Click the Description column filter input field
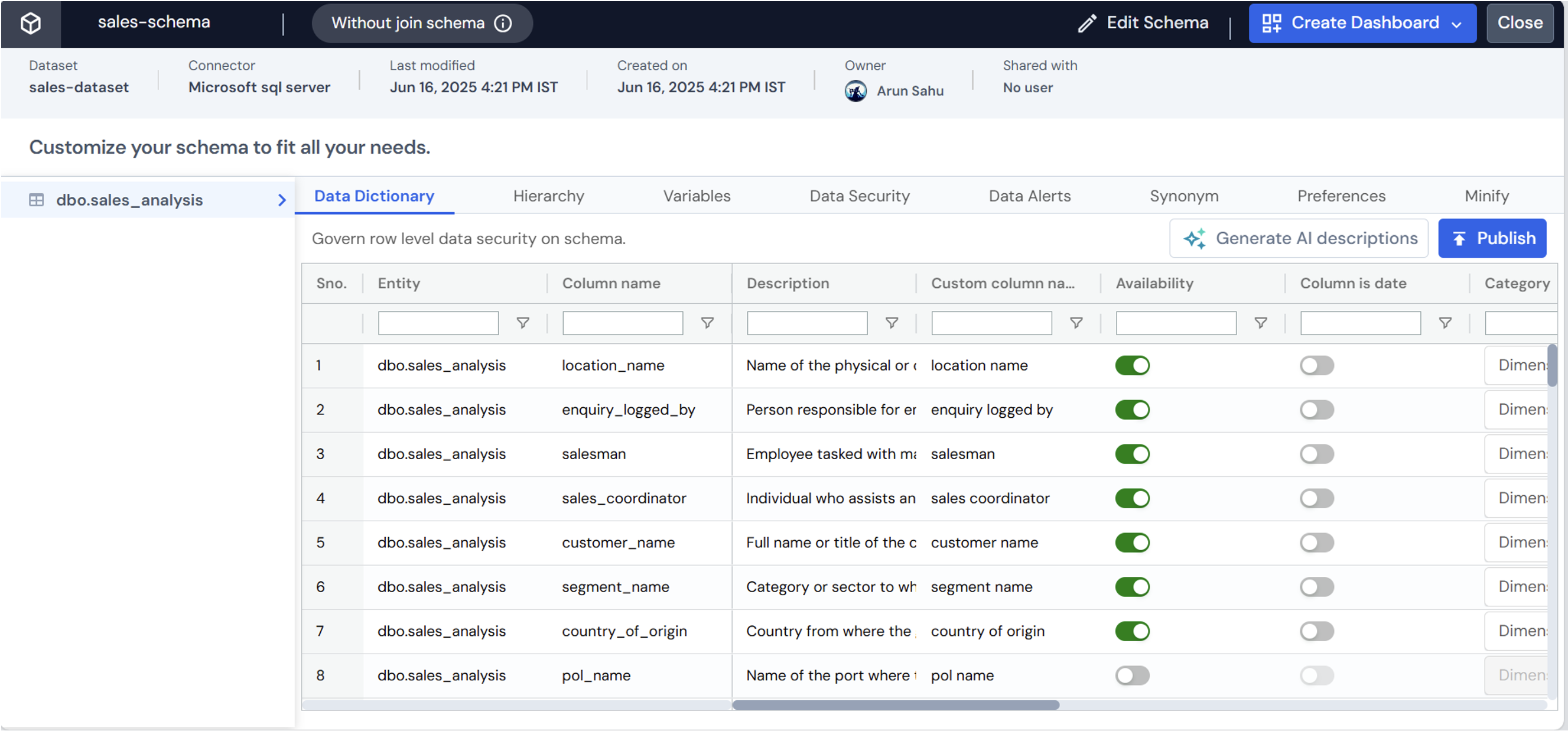 (x=806, y=323)
